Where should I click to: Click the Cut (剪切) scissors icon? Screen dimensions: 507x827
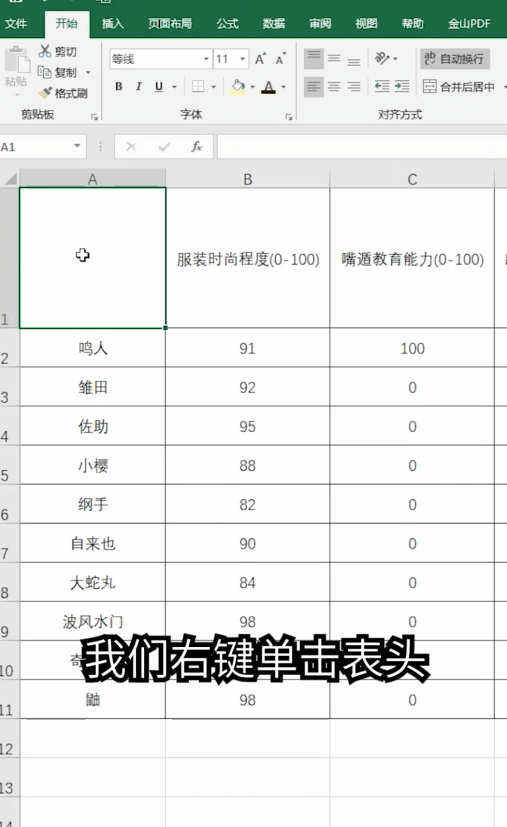point(45,51)
